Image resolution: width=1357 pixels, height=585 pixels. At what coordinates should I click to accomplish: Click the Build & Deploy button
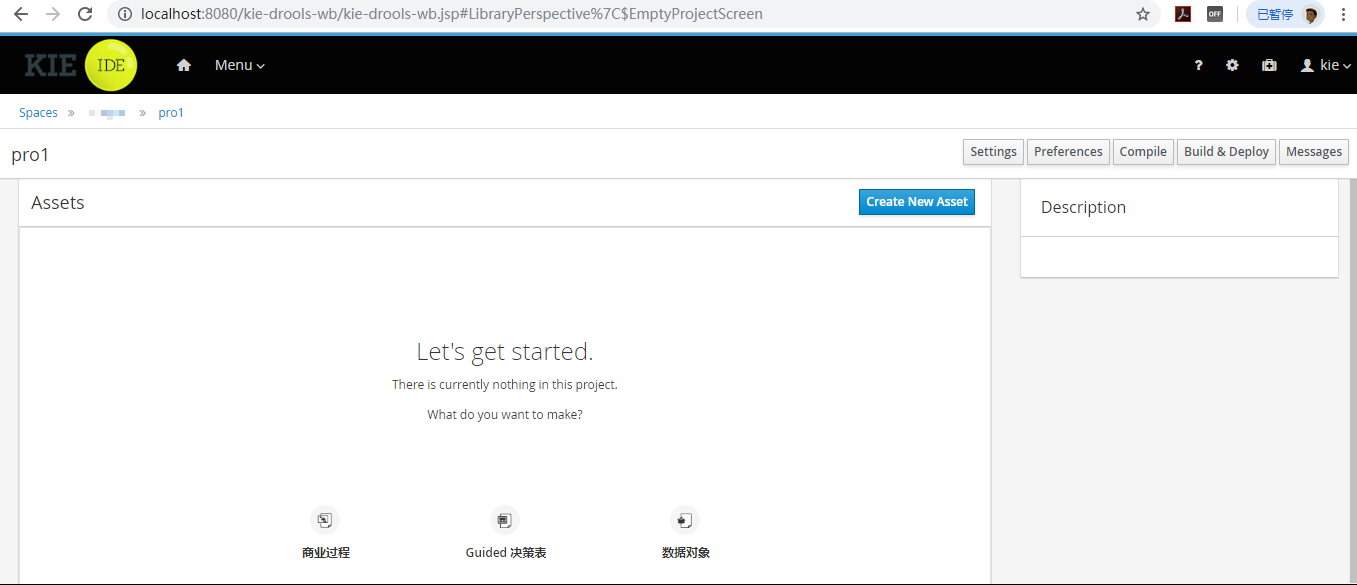click(x=1226, y=152)
